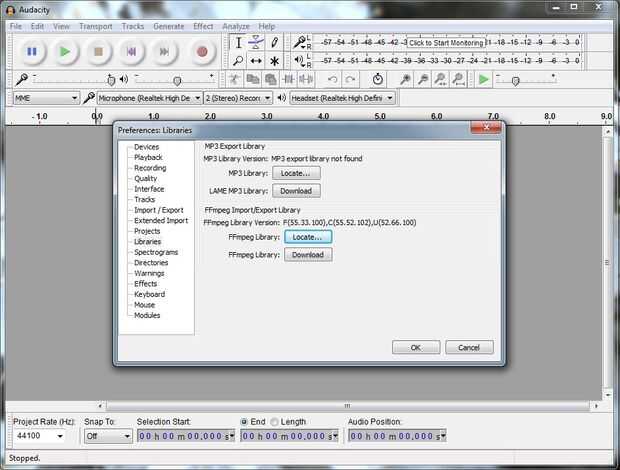Viewport: 620px width, 470px height.
Task: Open Audio Position time format arrow
Action: (x=443, y=436)
